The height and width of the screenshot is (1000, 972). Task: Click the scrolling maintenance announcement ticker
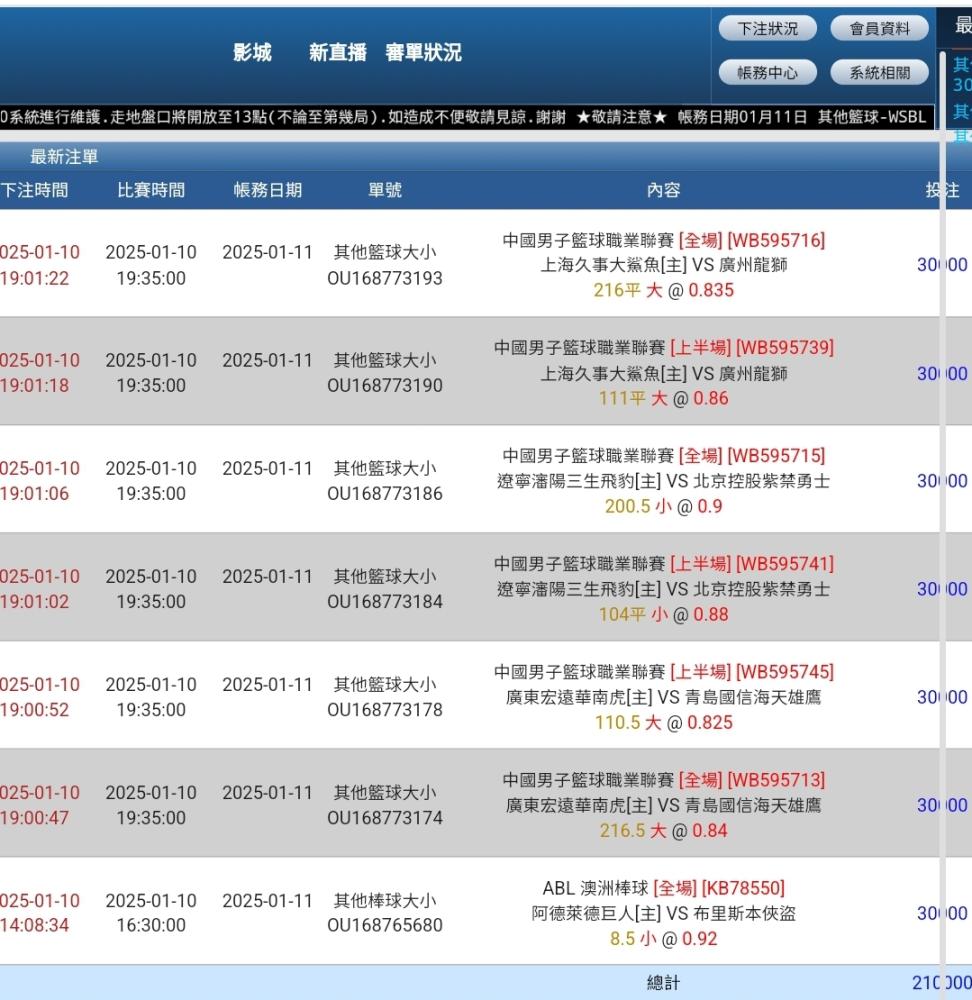click(465, 117)
